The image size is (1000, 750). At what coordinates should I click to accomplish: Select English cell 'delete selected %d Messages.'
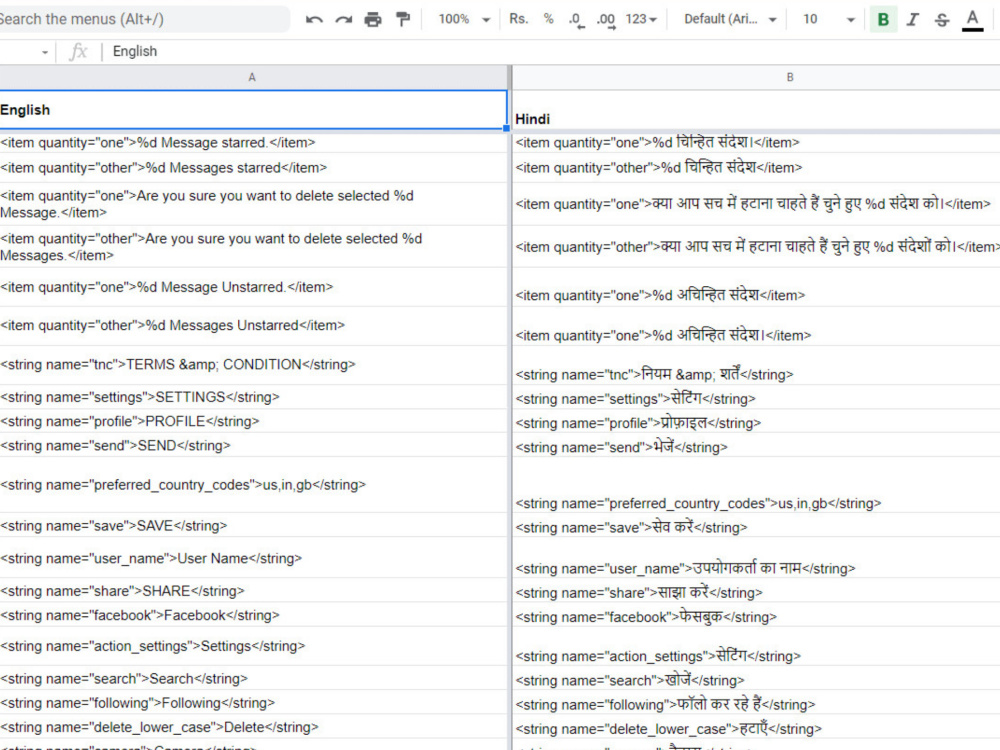253,247
